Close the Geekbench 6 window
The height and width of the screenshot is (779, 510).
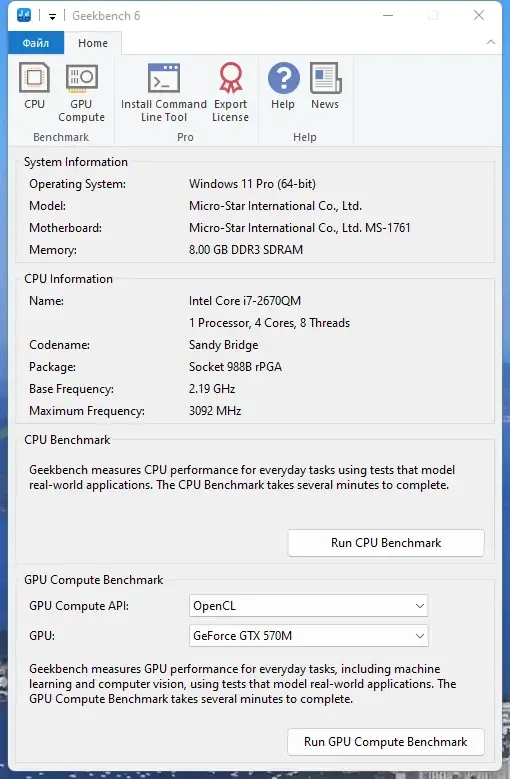479,15
